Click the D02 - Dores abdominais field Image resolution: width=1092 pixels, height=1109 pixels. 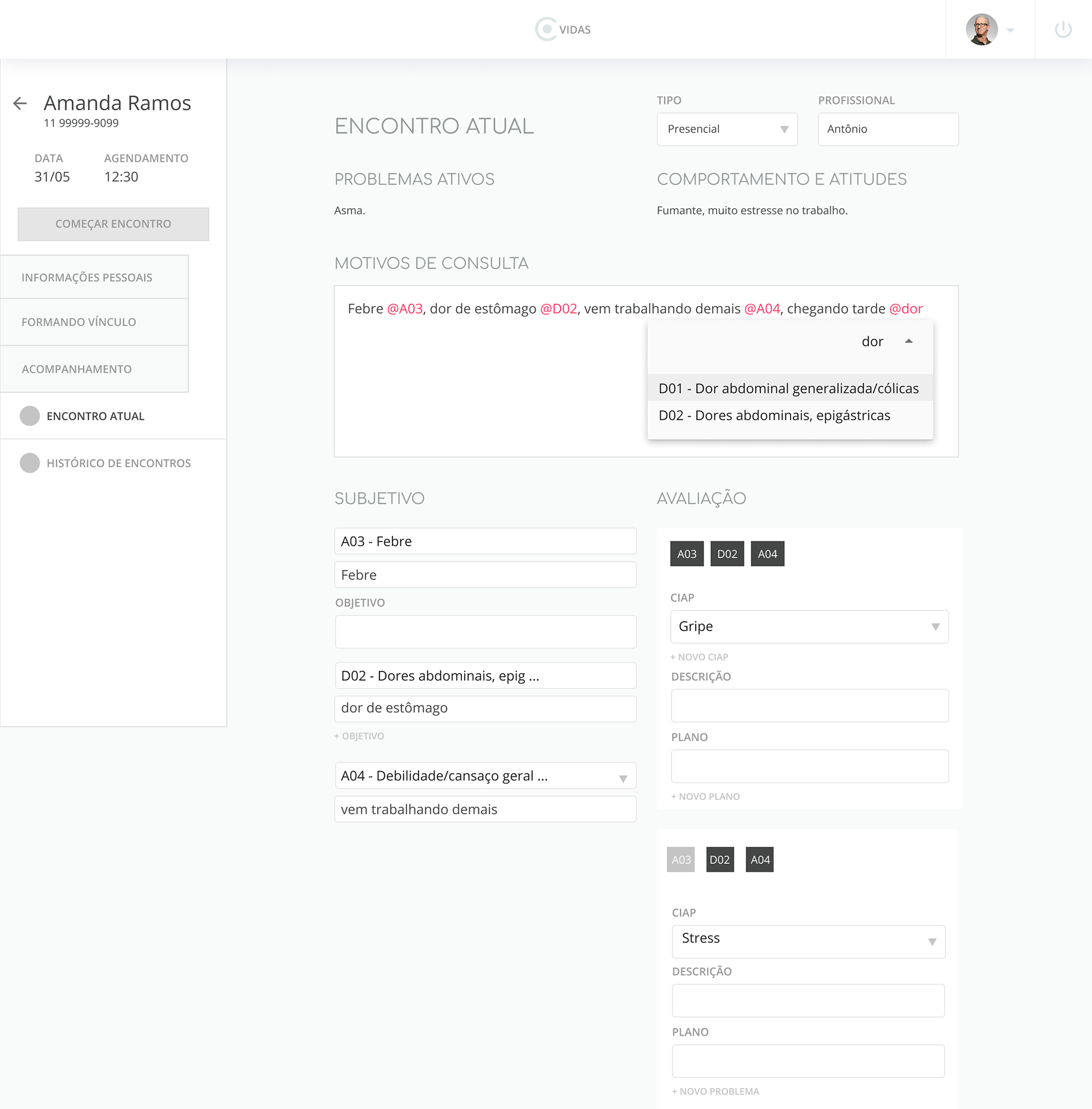pyautogui.click(x=485, y=676)
